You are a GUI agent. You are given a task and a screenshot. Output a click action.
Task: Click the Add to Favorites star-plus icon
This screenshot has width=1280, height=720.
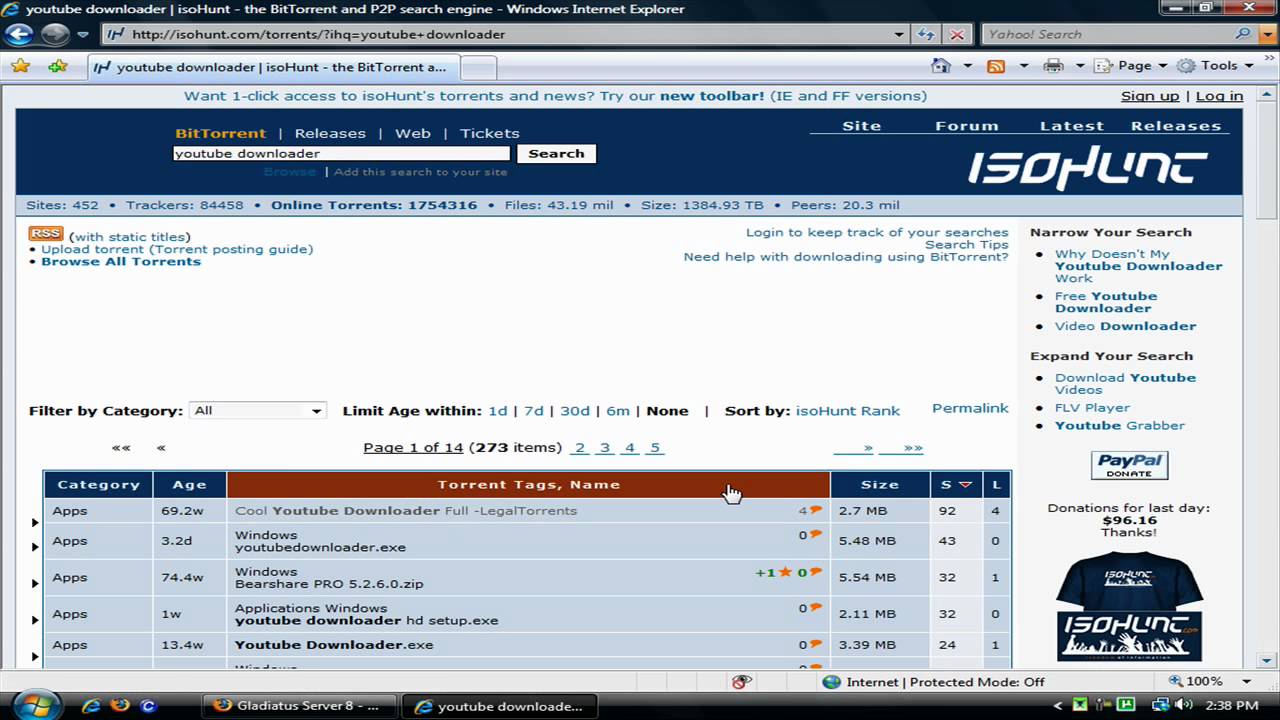tap(58, 66)
